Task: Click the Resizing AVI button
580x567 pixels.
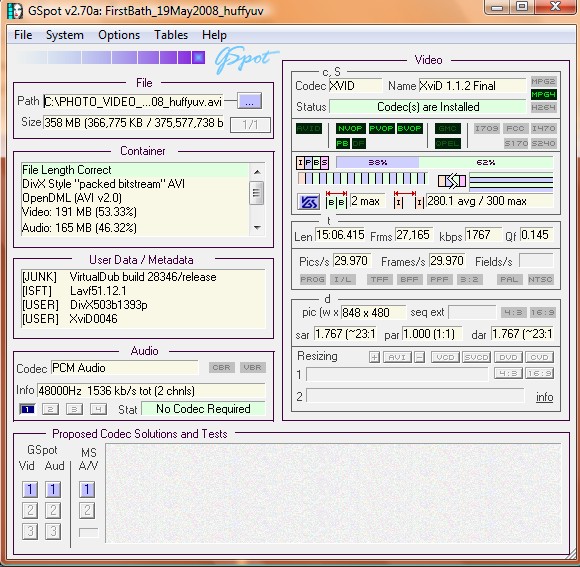Action: coord(397,357)
